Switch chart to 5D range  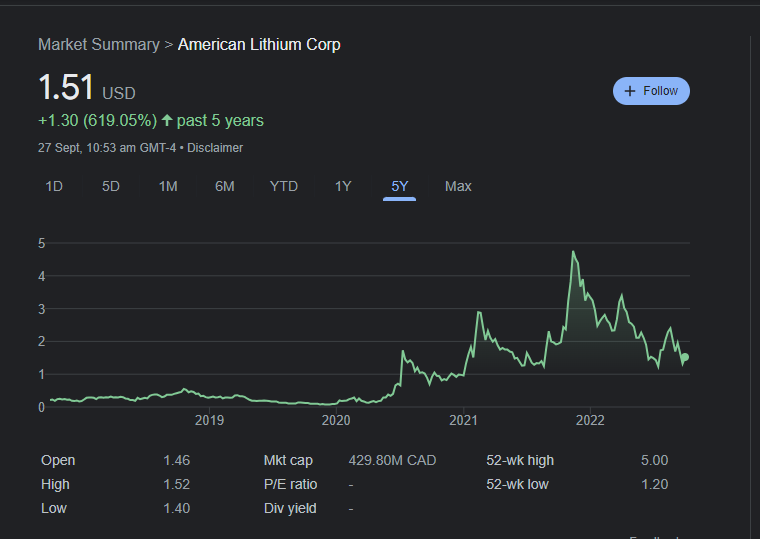point(111,187)
